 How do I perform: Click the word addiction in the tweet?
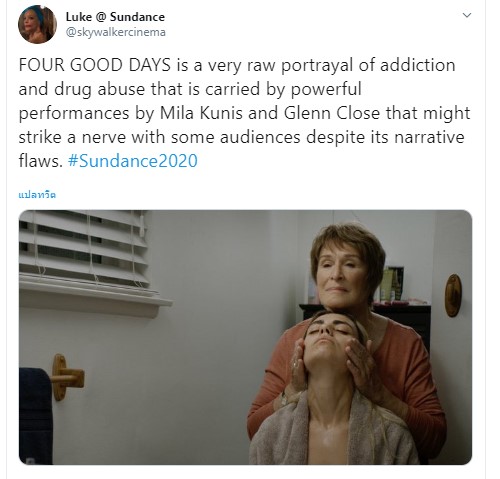418,65
